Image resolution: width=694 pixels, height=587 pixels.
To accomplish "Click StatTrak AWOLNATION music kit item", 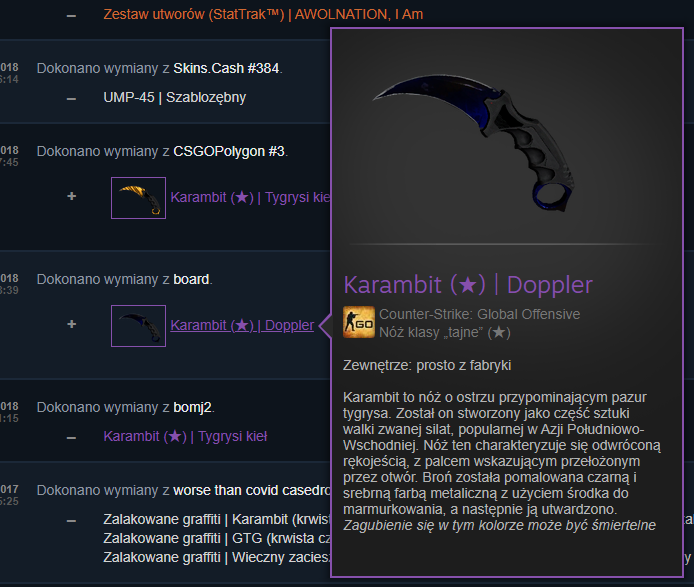I will click(x=263, y=14).
